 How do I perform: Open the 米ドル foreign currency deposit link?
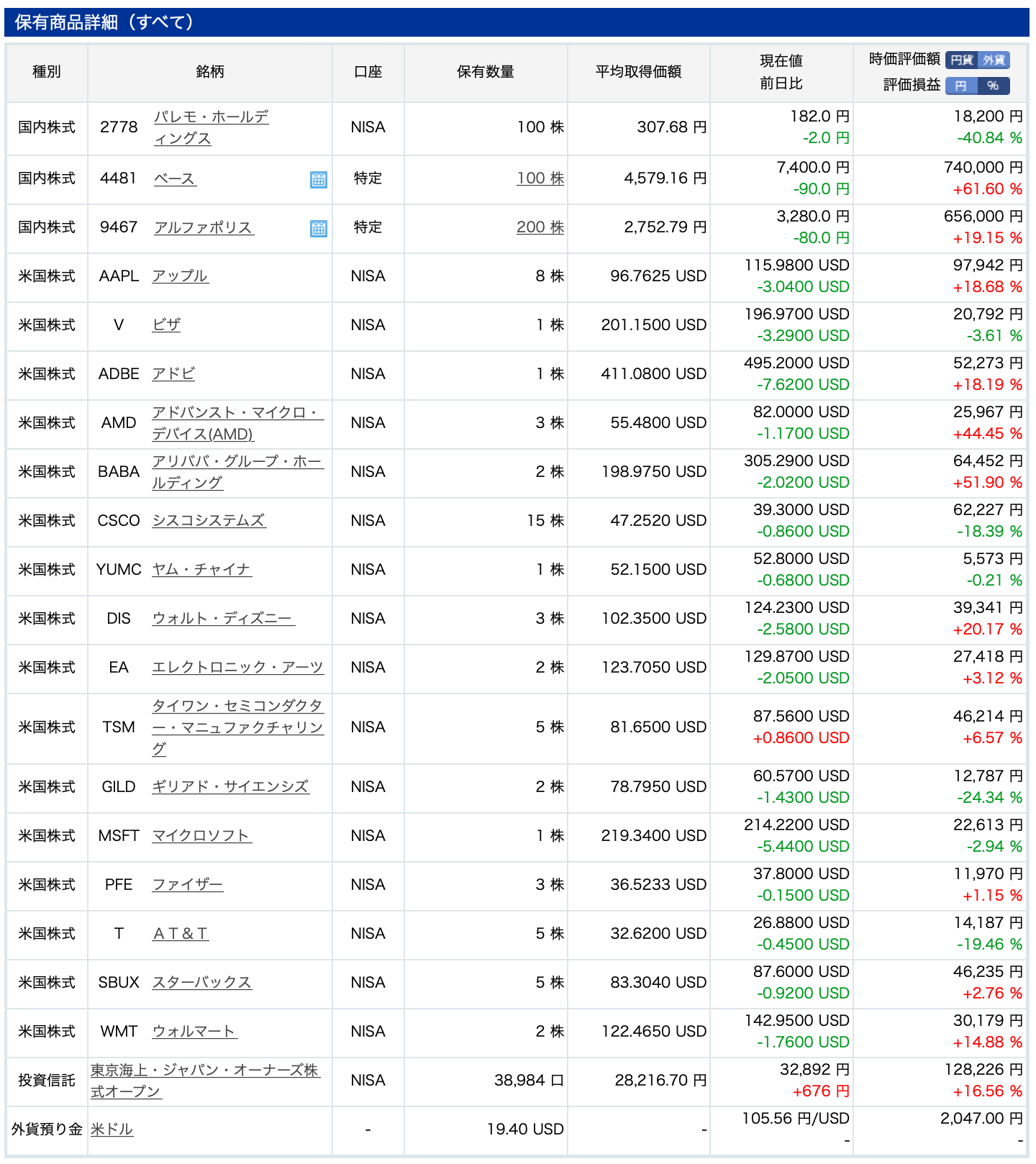tap(112, 1129)
